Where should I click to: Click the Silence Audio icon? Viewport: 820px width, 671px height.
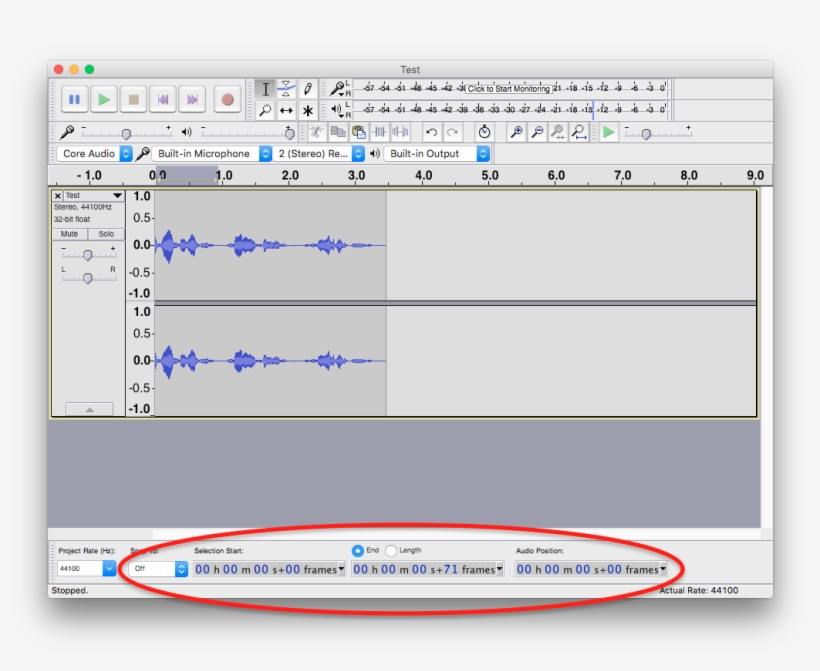[400, 131]
